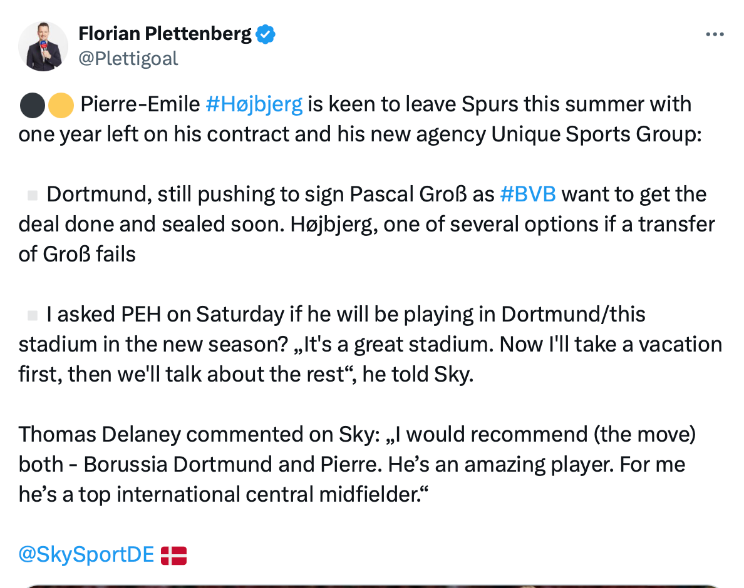This screenshot has width=744, height=588.
Task: Click the Danish flag emoji
Action: [x=174, y=555]
